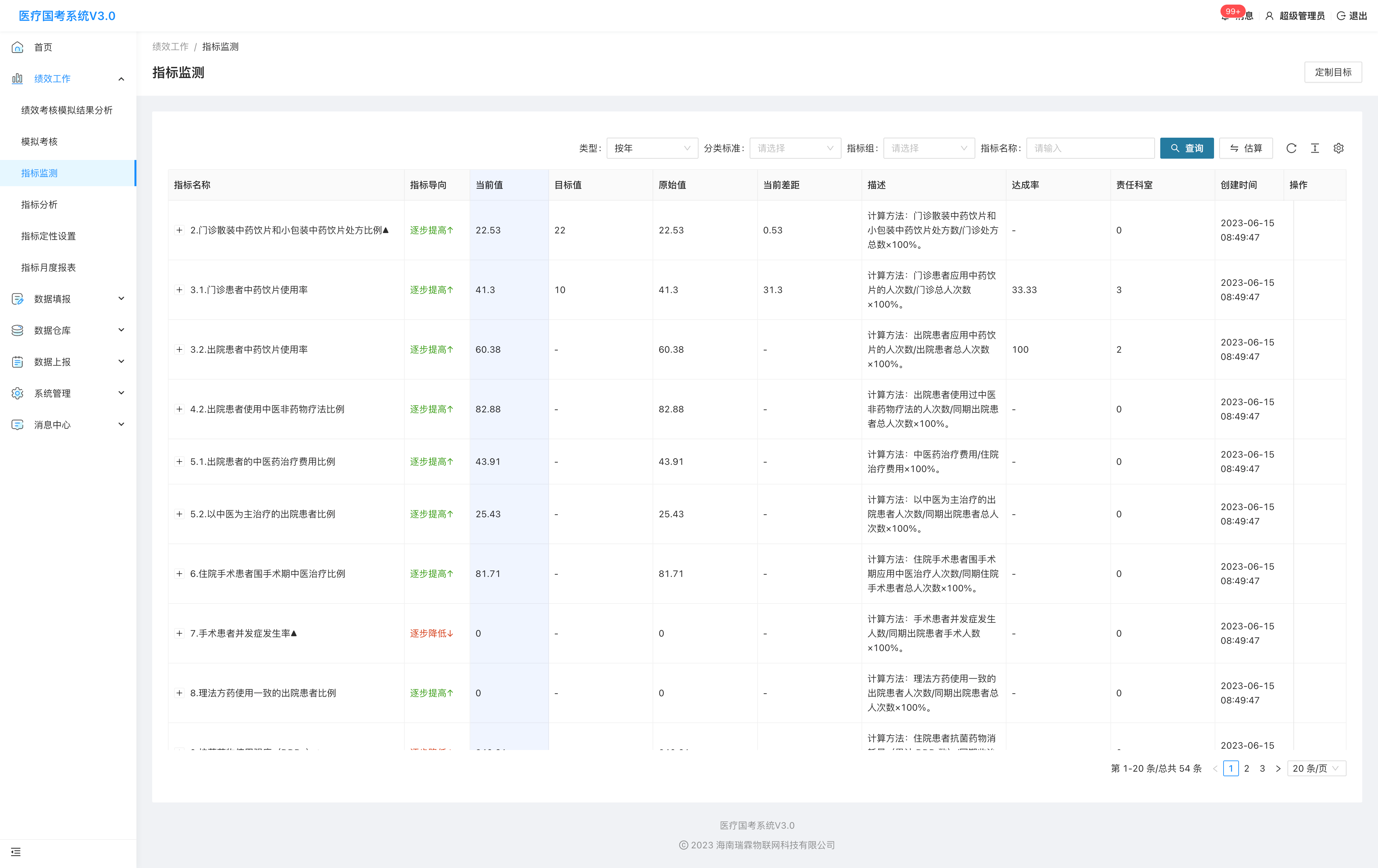Click the 退出 logout icon
Image resolution: width=1378 pixels, height=868 pixels.
point(1341,16)
